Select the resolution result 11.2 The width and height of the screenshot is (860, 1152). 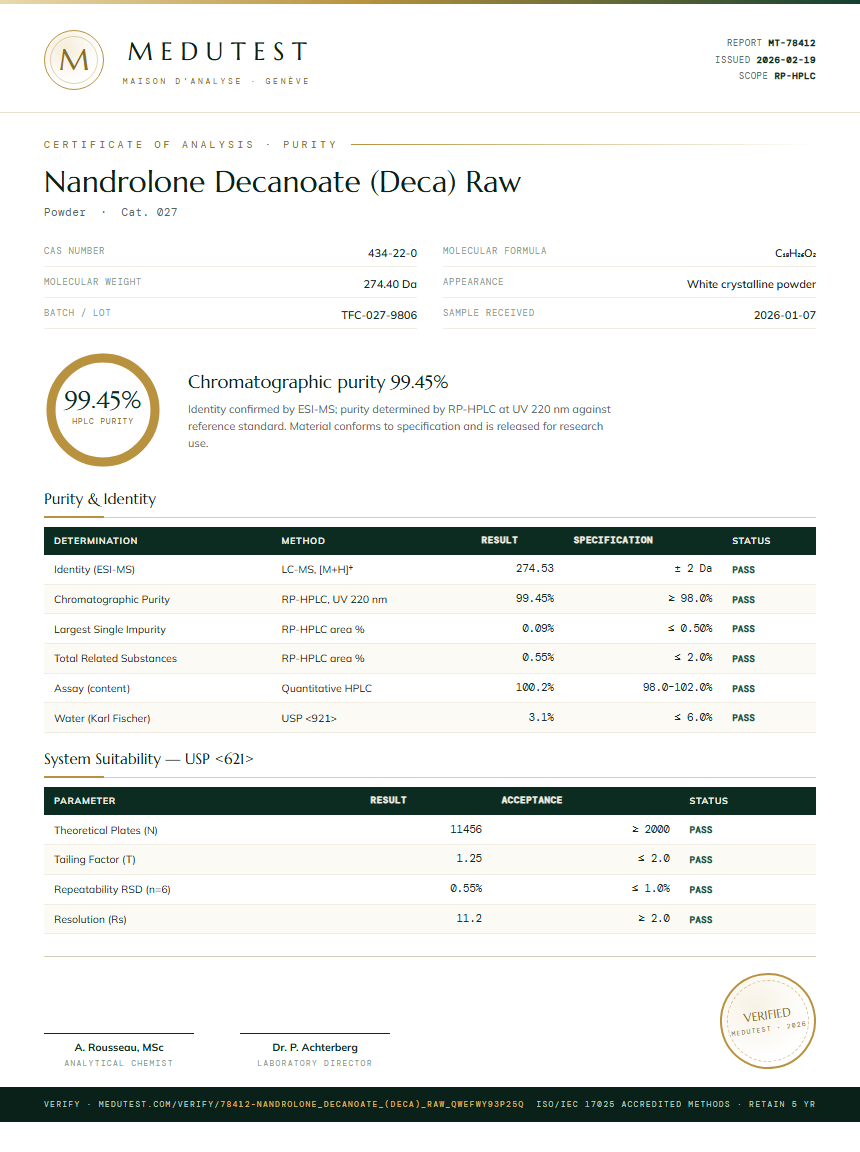tap(469, 918)
